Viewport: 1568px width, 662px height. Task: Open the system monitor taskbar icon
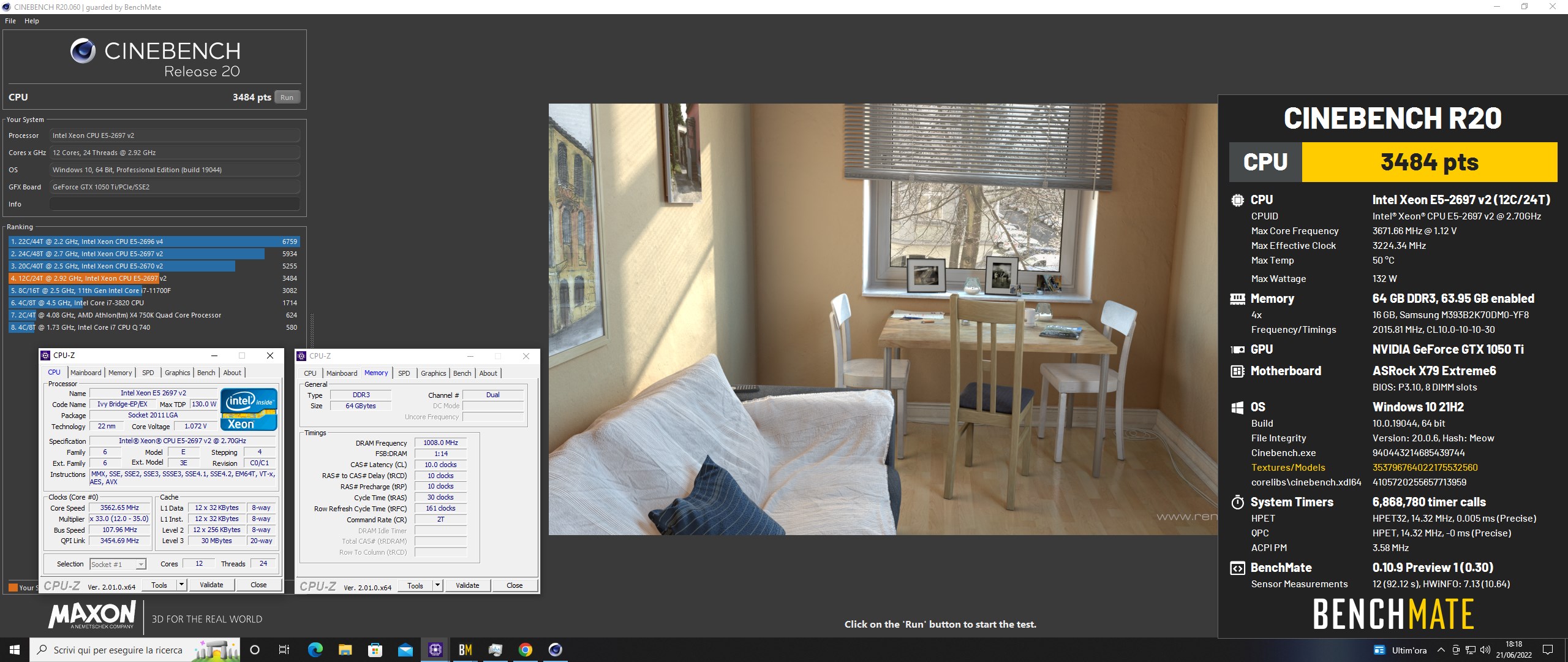(495, 650)
